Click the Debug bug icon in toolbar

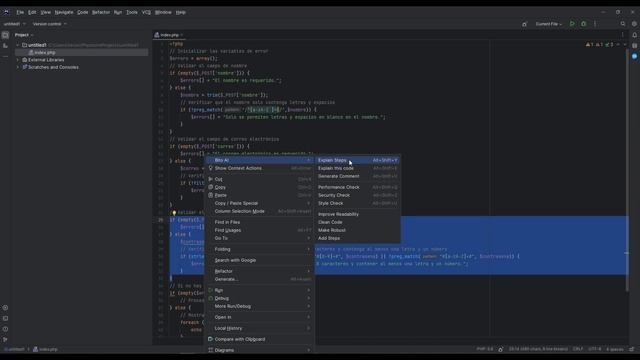pos(584,24)
